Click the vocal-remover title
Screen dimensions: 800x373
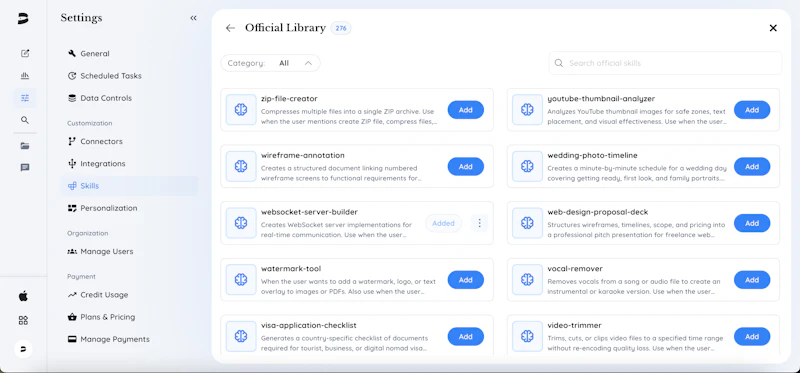[575, 268]
